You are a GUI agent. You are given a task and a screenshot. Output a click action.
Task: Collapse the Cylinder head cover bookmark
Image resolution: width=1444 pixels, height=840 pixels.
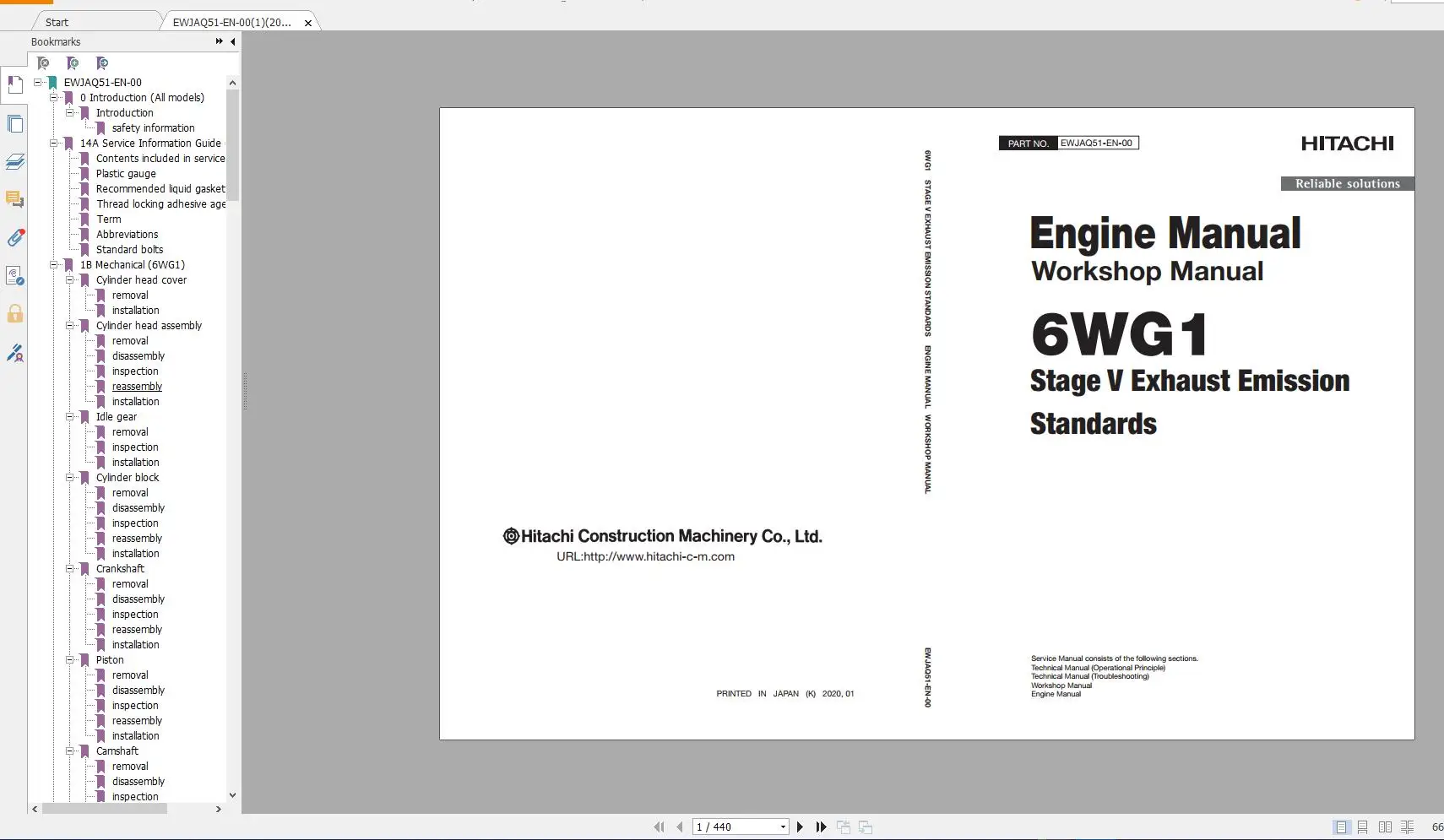click(70, 280)
